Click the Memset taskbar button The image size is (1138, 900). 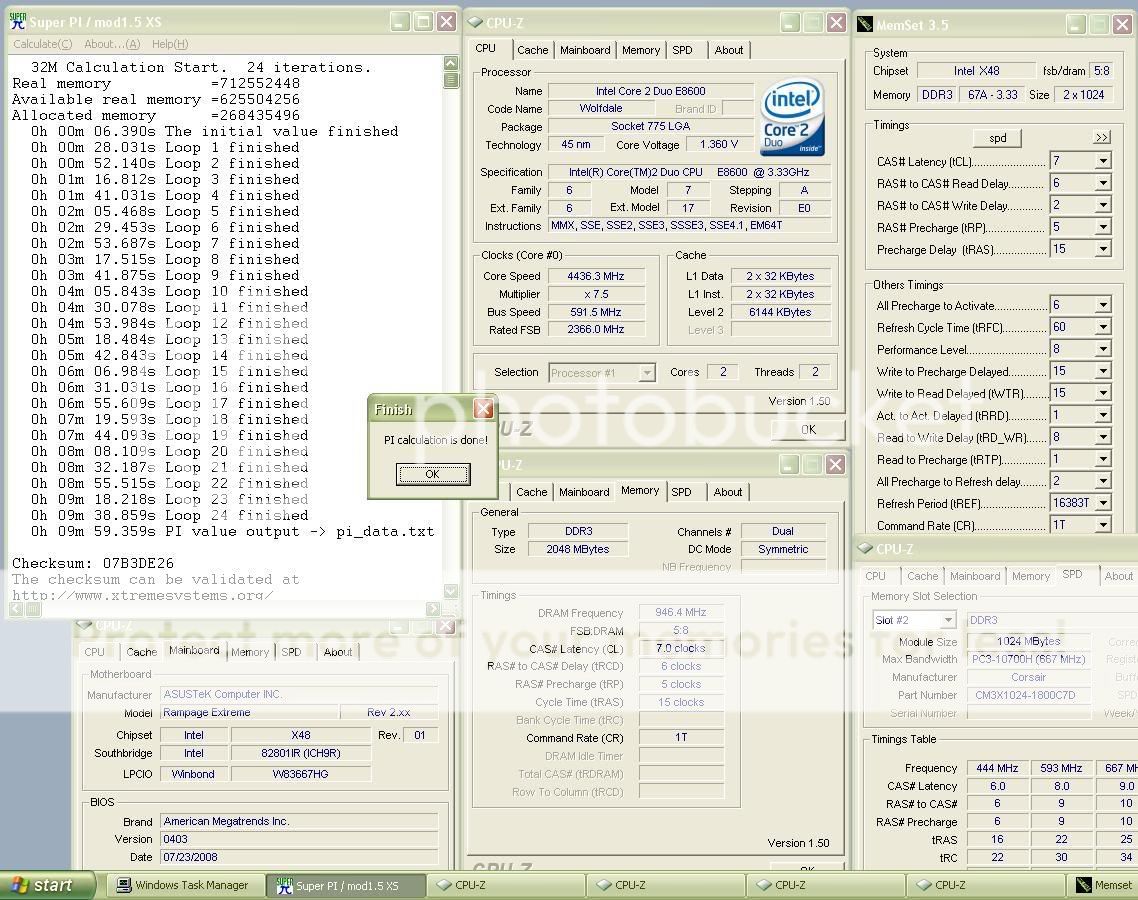point(1104,885)
